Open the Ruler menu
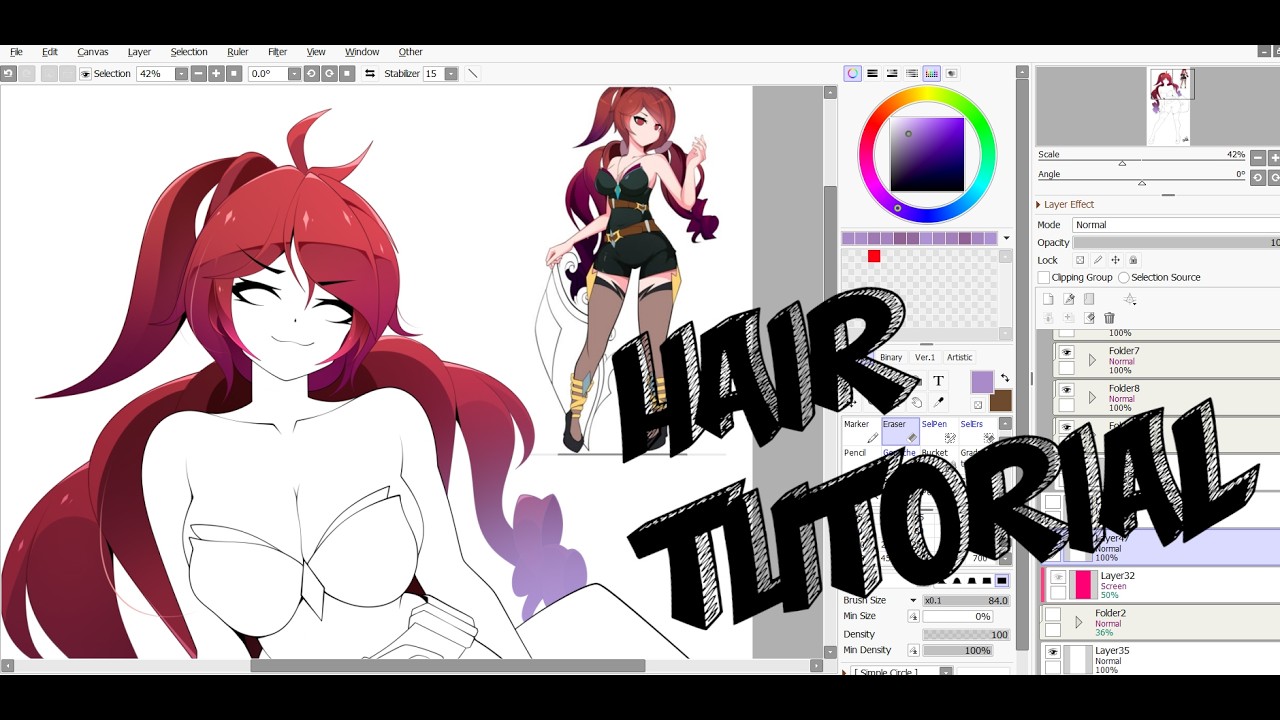1280x720 pixels. pyautogui.click(x=238, y=52)
